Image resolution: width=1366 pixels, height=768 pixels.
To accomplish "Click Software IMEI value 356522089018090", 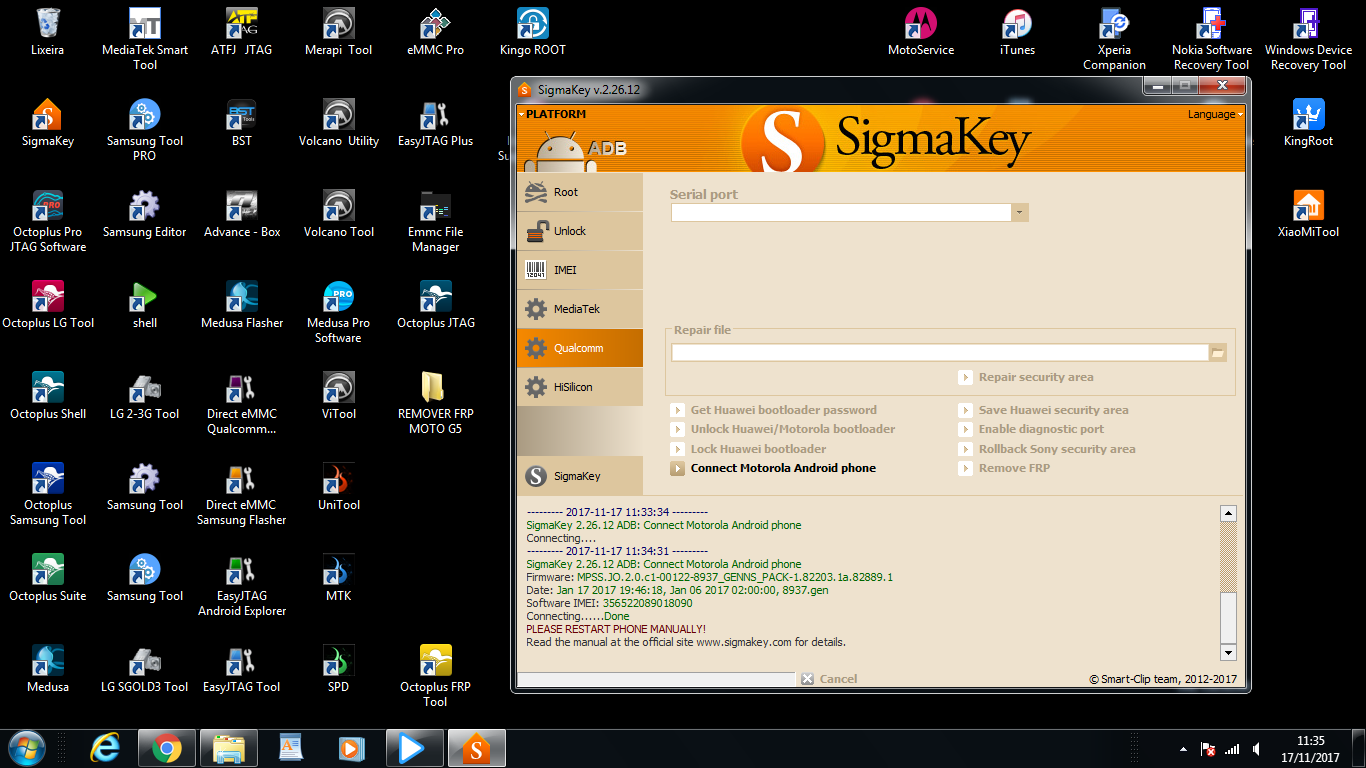I will tap(646, 603).
